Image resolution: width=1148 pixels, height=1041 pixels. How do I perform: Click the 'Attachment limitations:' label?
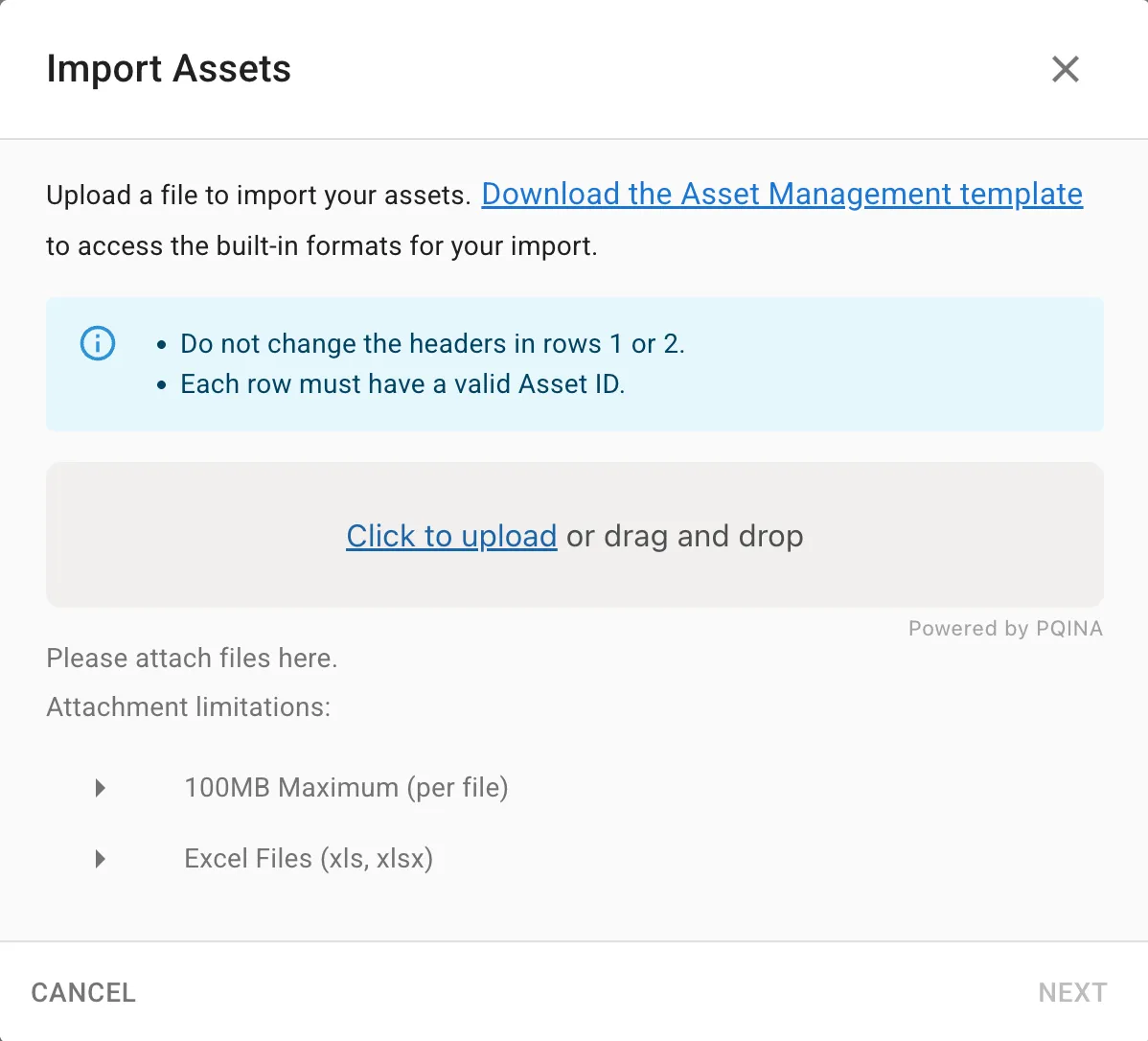point(188,707)
